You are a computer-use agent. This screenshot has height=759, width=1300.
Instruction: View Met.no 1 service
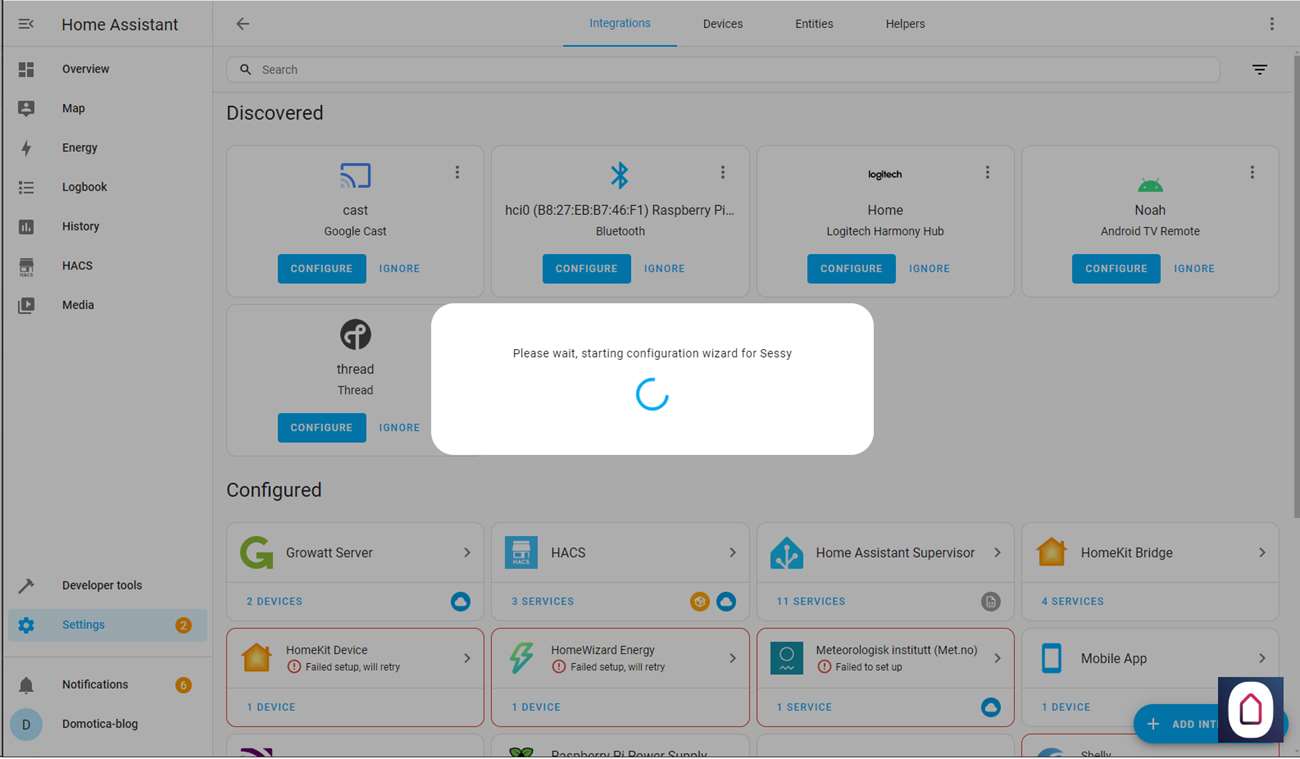pyautogui.click(x=805, y=708)
